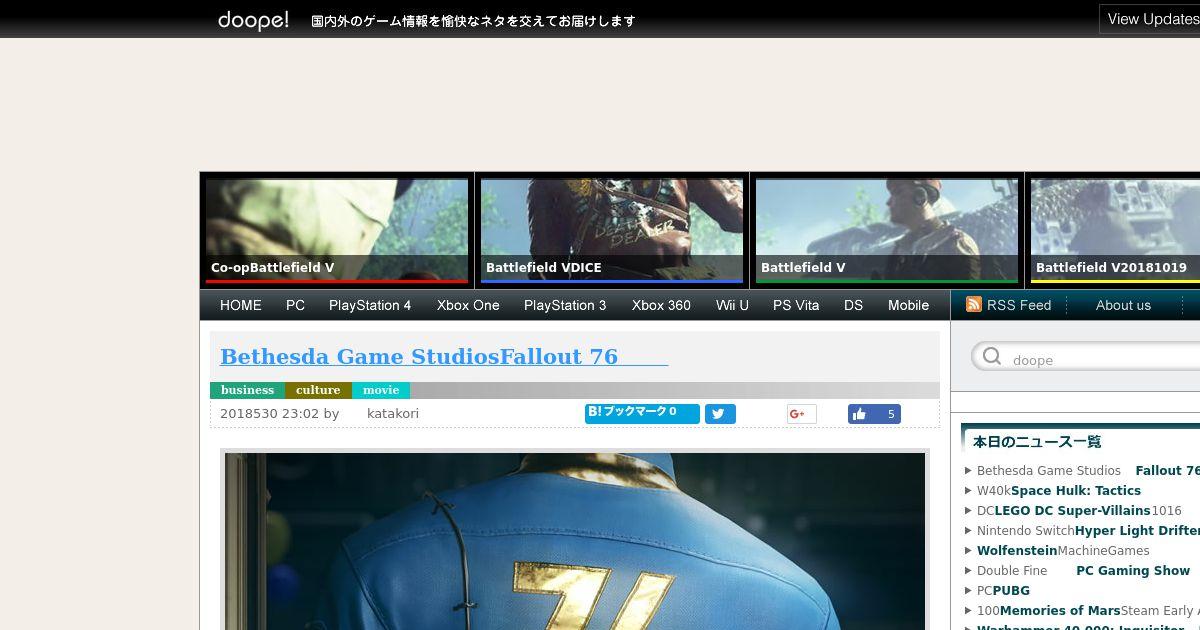The height and width of the screenshot is (630, 1200).
Task: Open the Memories of Mars news item
Action: [1088, 610]
